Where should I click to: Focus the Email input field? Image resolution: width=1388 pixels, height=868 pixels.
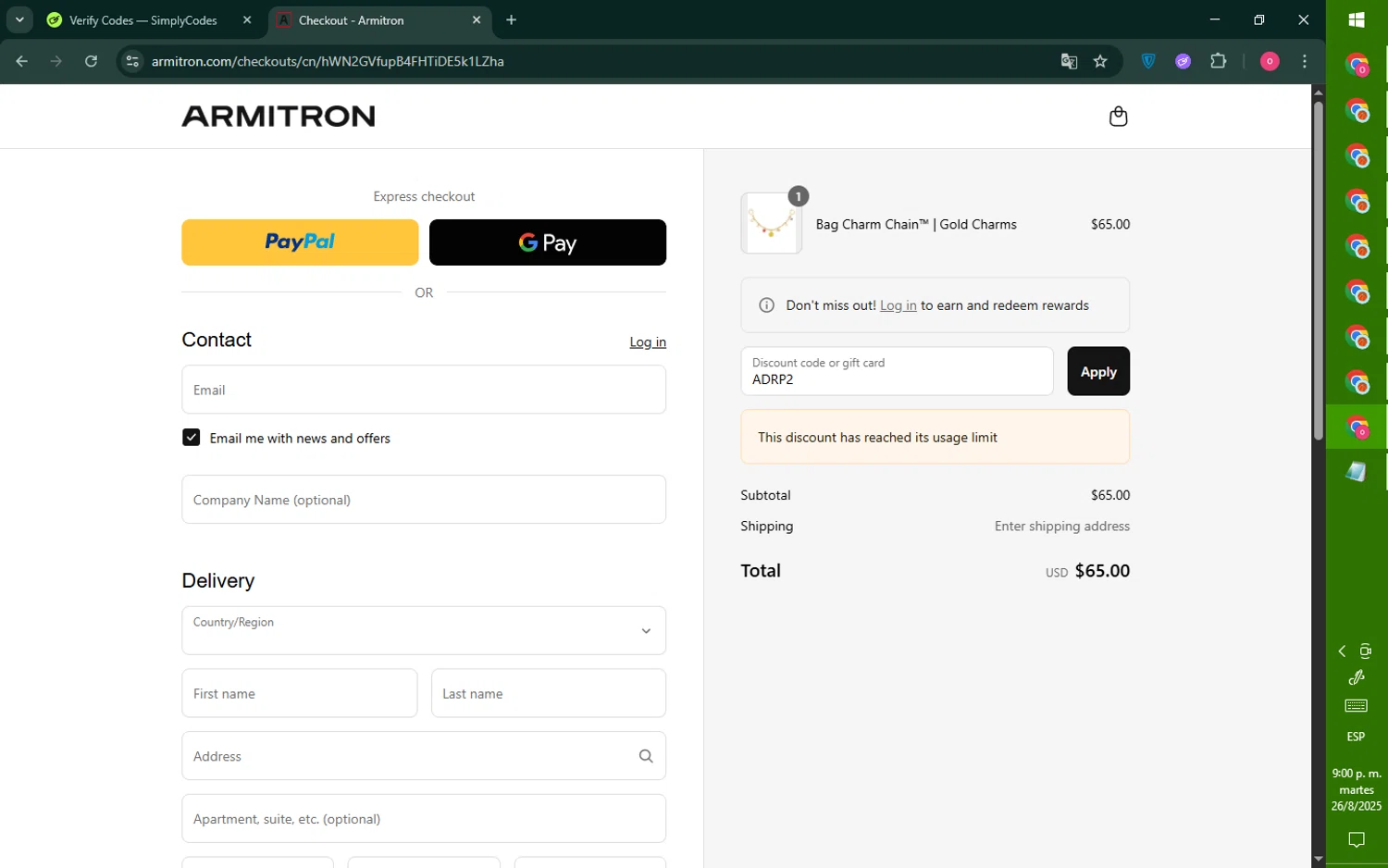(424, 390)
